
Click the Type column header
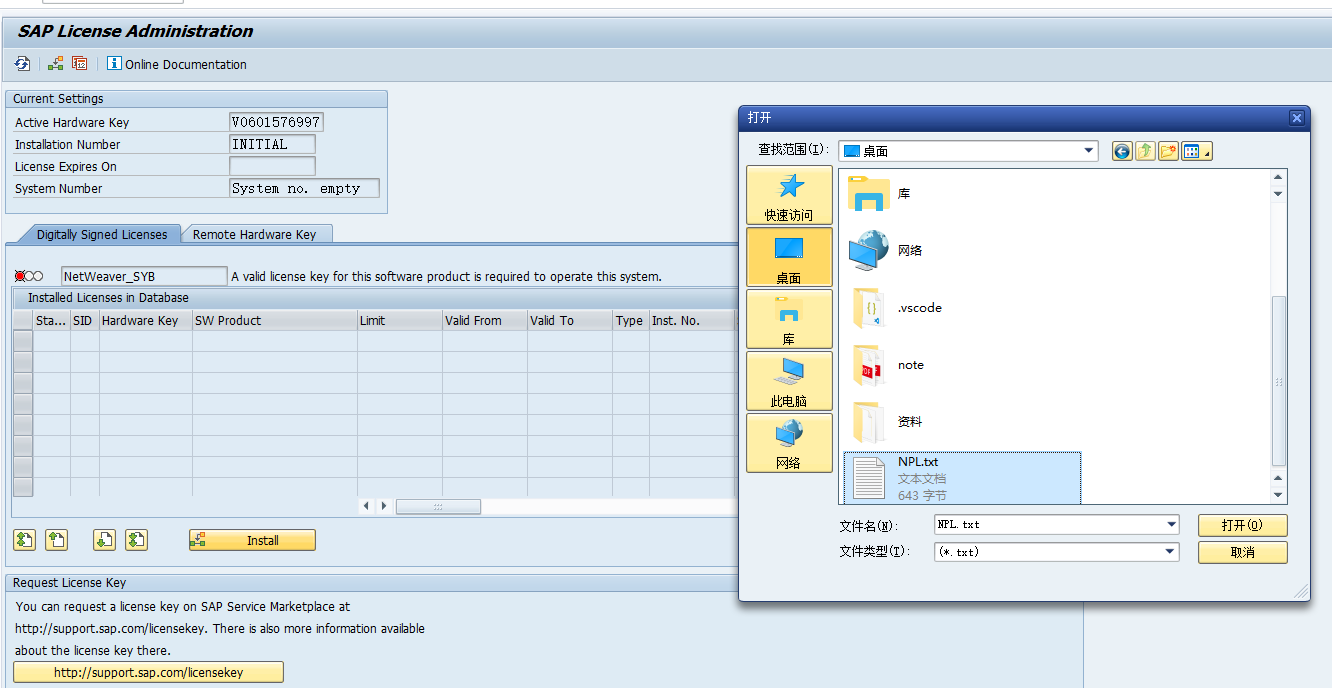630,320
